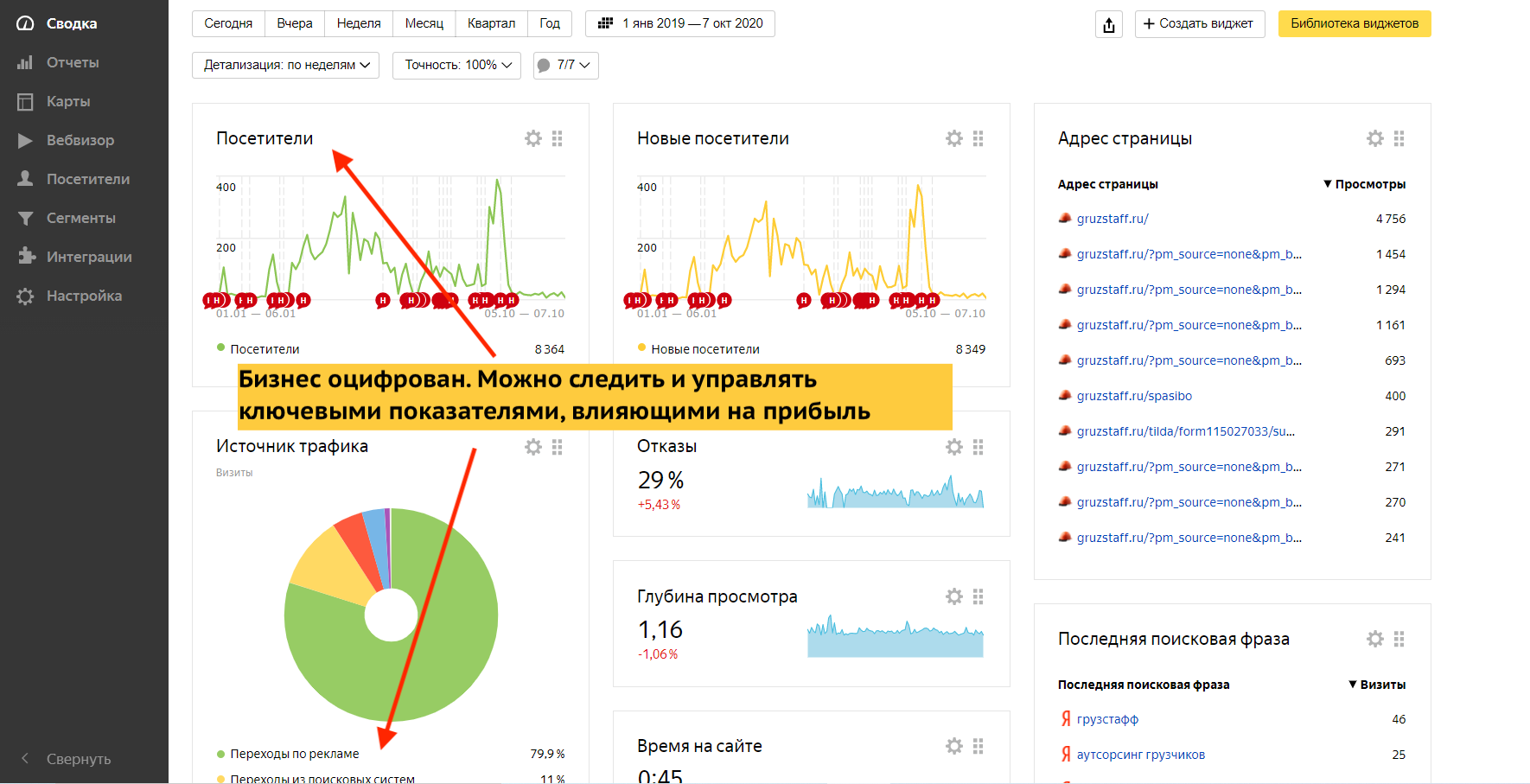The image size is (1530, 784).
Task: Open settings gear of Адрес страницы widget
Action: coord(1375,138)
